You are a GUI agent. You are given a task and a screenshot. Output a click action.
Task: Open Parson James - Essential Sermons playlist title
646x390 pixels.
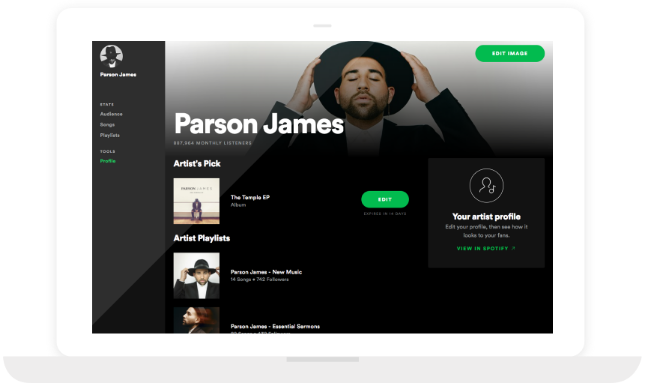coord(275,326)
